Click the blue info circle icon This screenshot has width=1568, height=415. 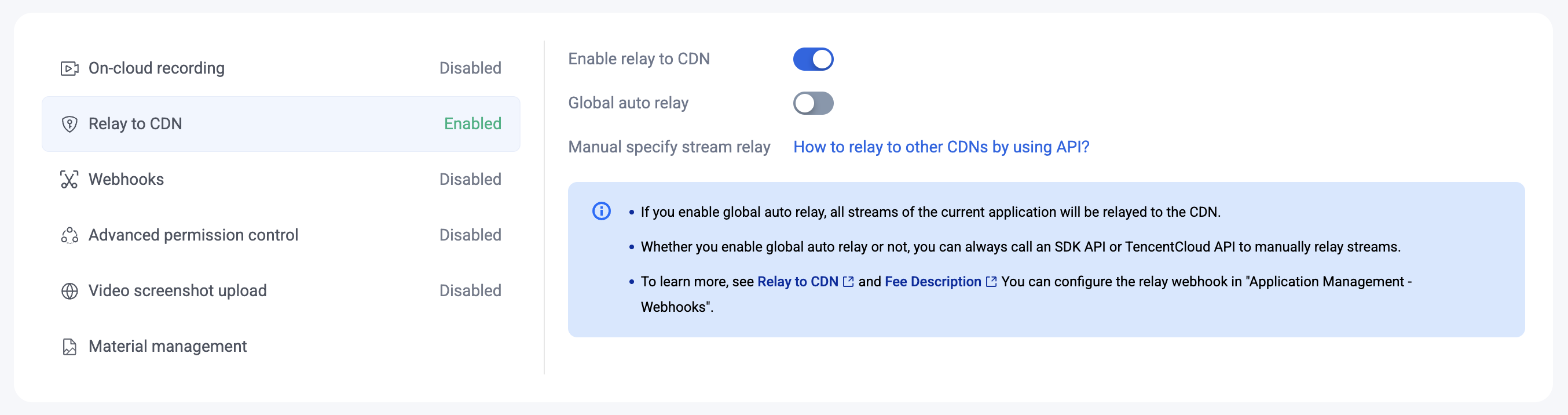pyautogui.click(x=601, y=212)
